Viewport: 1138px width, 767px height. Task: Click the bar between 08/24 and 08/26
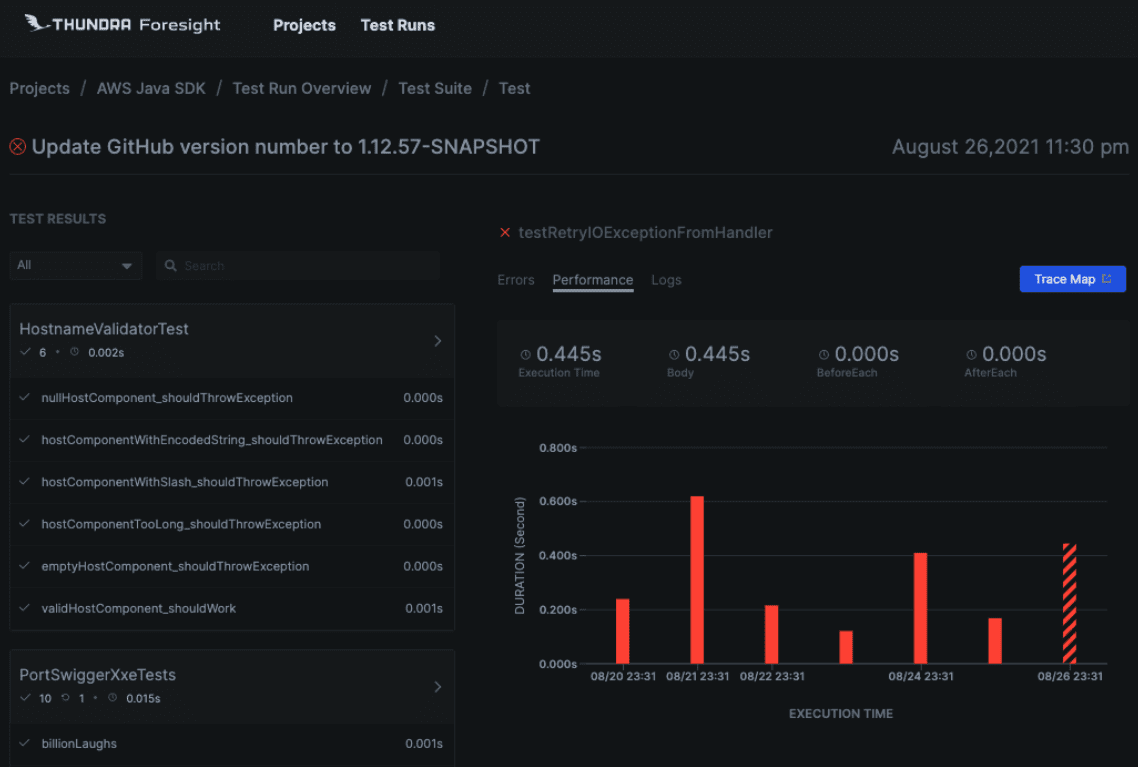click(x=995, y=641)
